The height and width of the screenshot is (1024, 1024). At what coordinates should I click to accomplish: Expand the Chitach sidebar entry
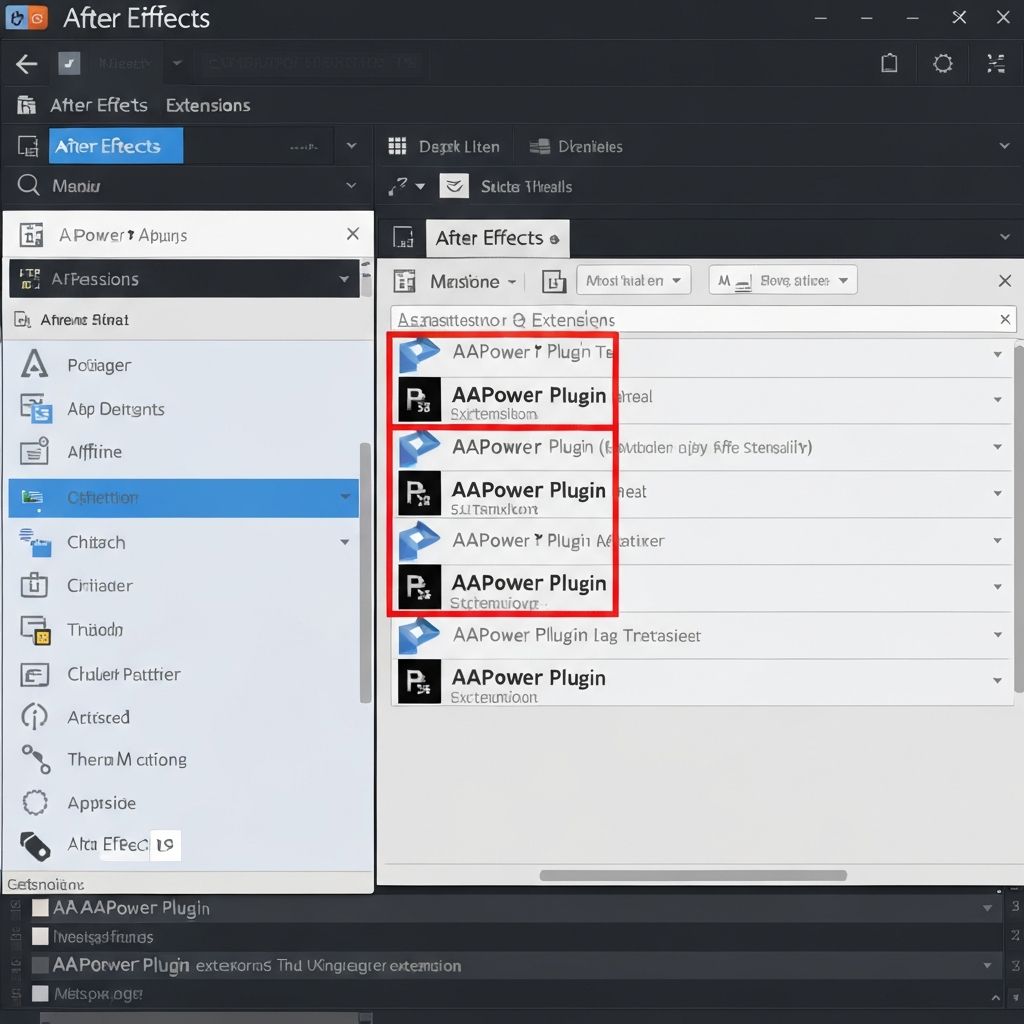coord(345,542)
